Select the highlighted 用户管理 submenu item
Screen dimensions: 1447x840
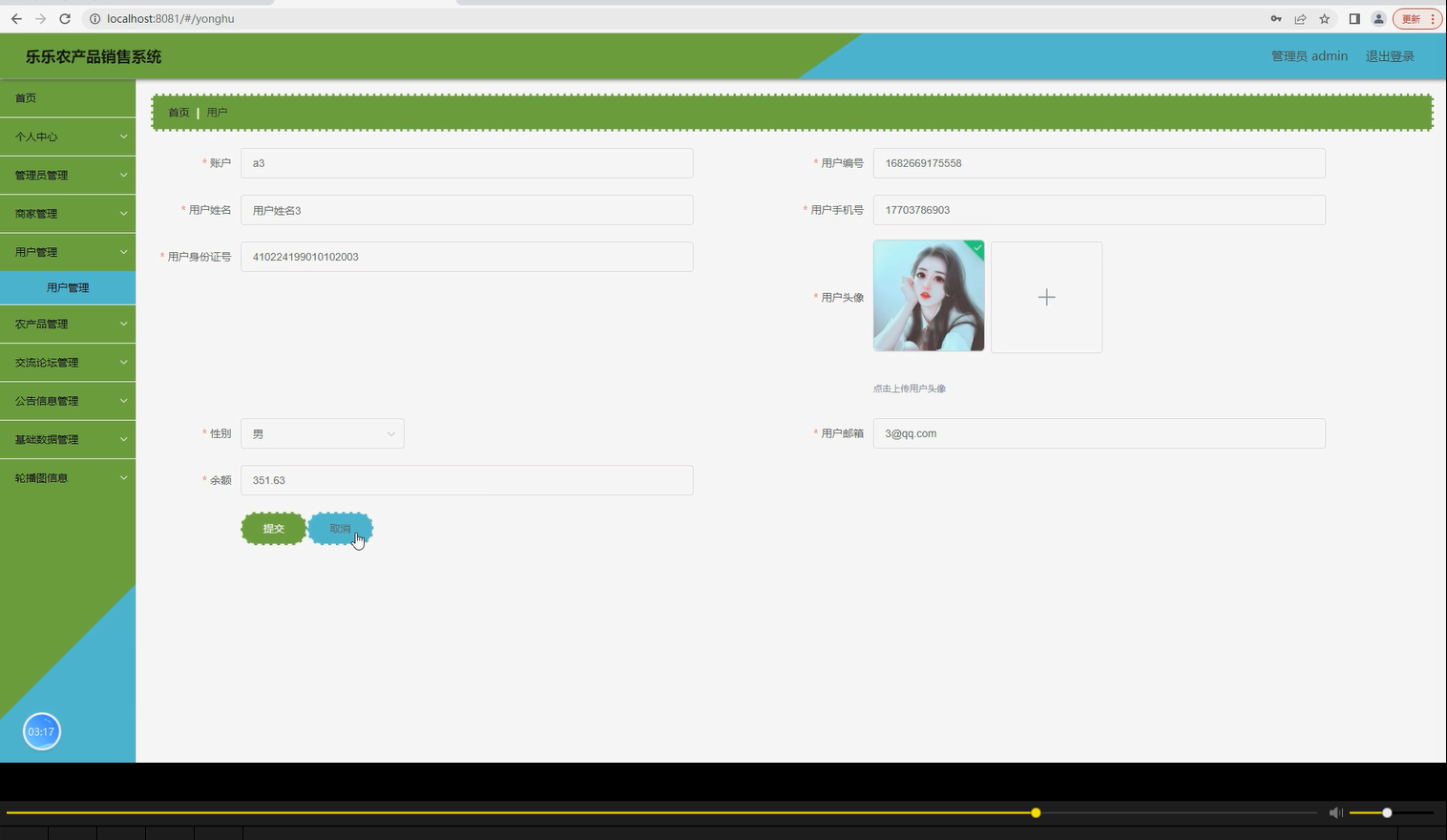point(68,287)
